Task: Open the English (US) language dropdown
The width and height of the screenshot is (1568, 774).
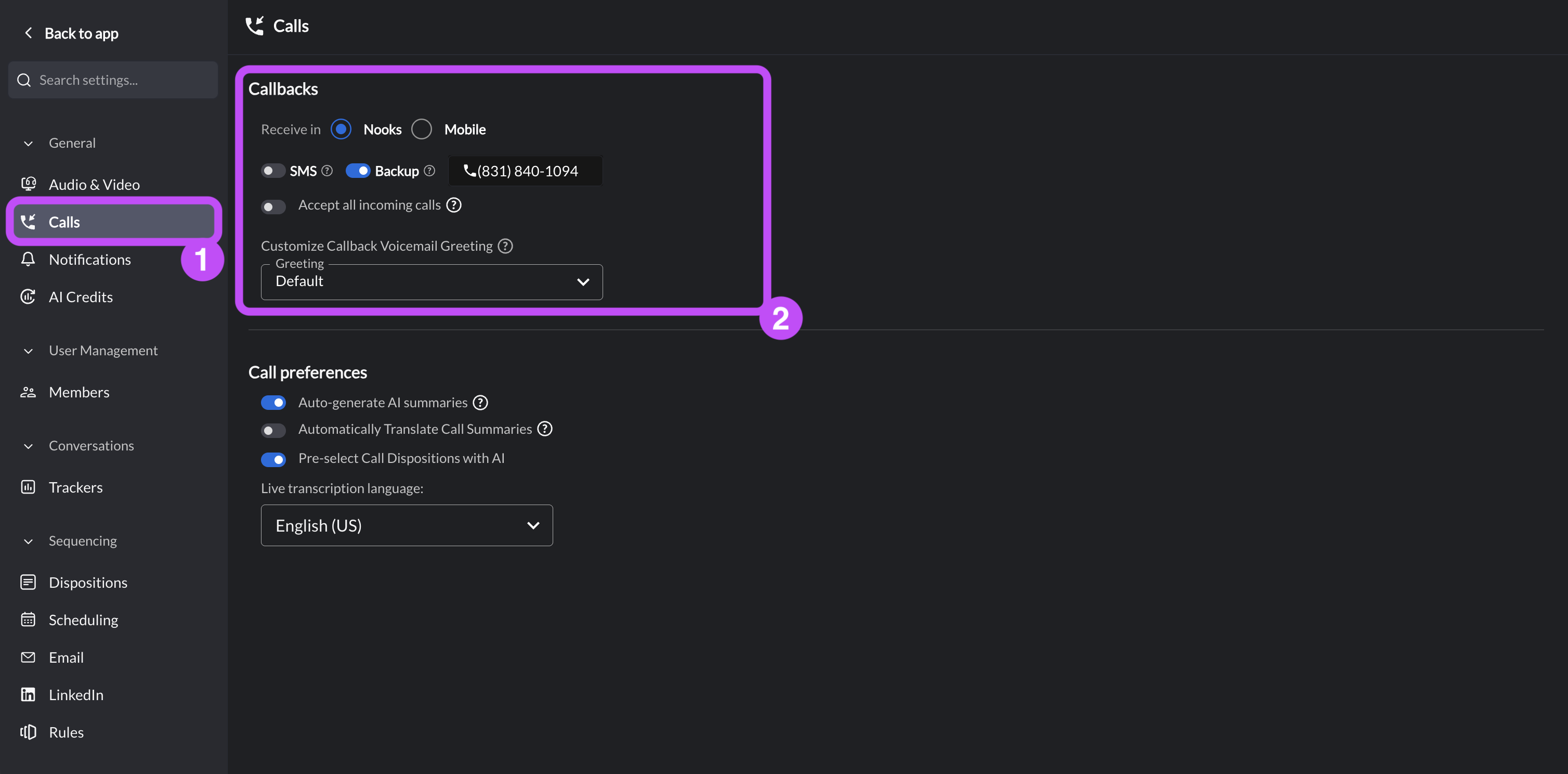Action: click(x=407, y=525)
